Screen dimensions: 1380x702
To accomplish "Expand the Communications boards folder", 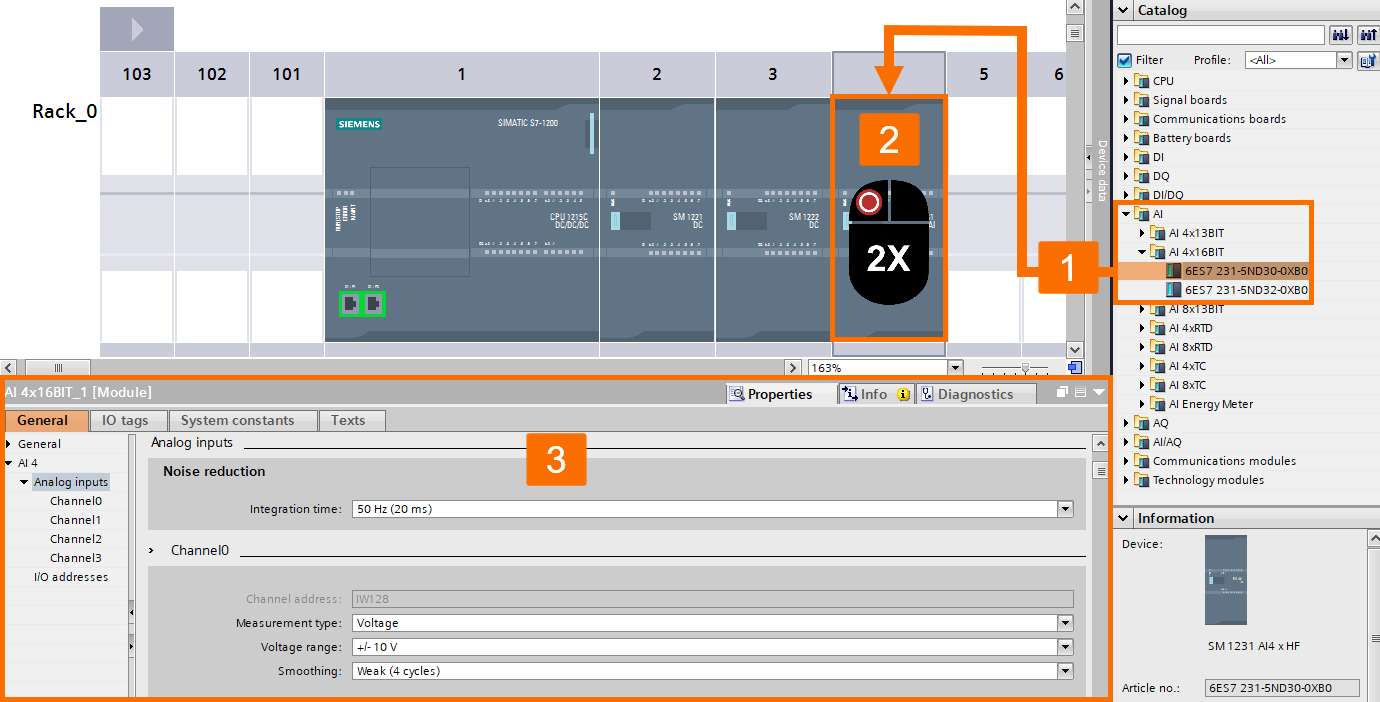I will [x=1126, y=119].
